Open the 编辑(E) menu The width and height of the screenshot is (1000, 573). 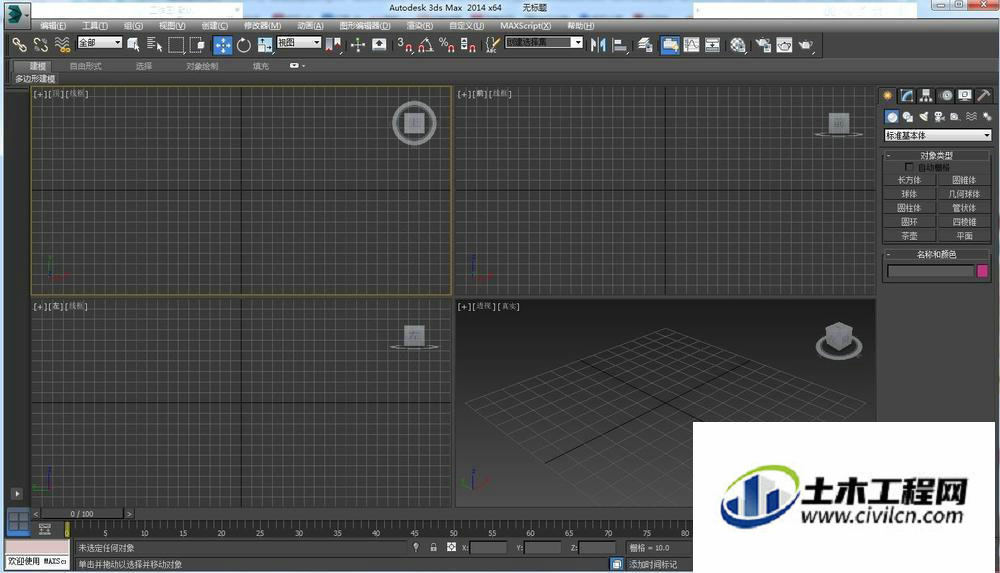53,26
